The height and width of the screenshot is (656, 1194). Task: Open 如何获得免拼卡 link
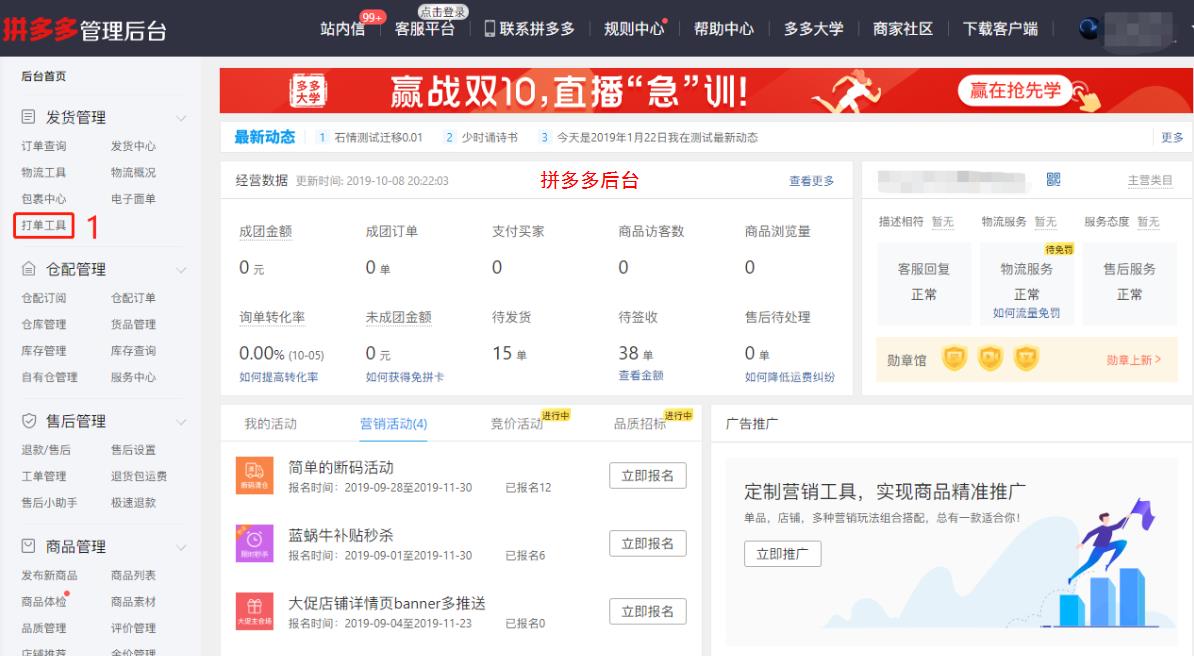click(404, 376)
